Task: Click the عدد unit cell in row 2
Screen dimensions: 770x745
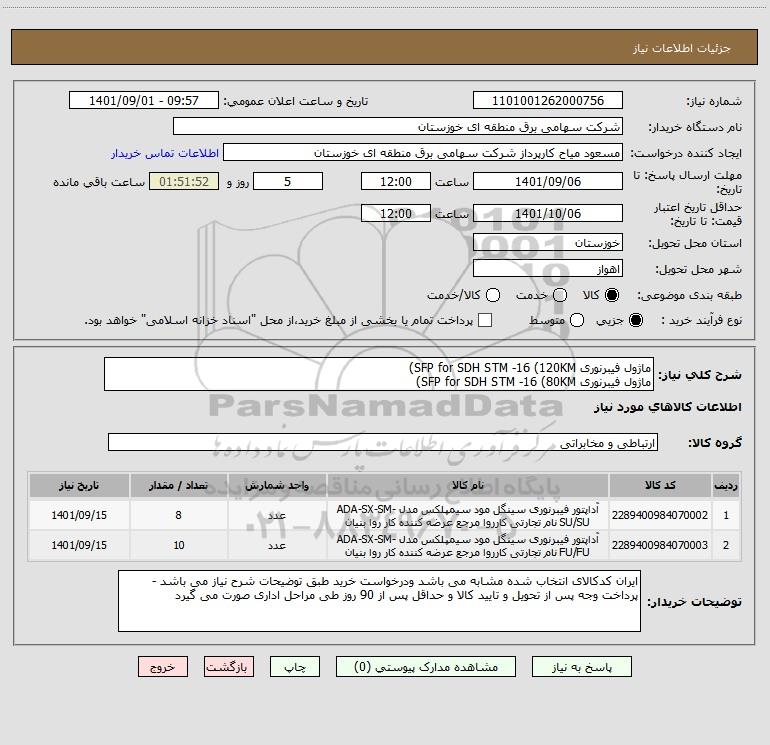Action: pyautogui.click(x=277, y=545)
